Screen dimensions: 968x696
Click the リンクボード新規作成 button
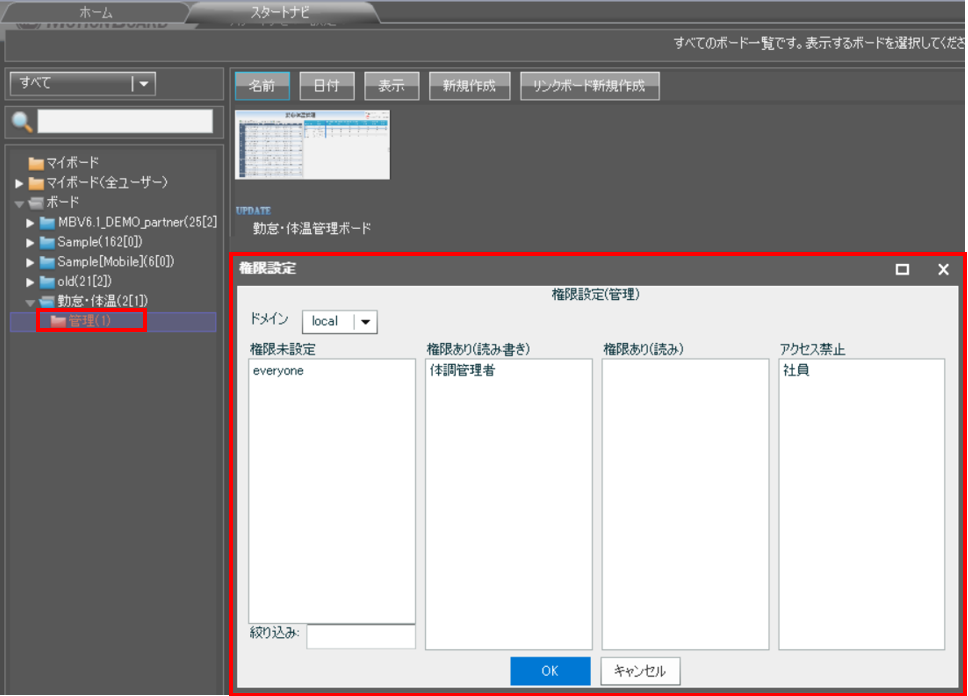(589, 86)
